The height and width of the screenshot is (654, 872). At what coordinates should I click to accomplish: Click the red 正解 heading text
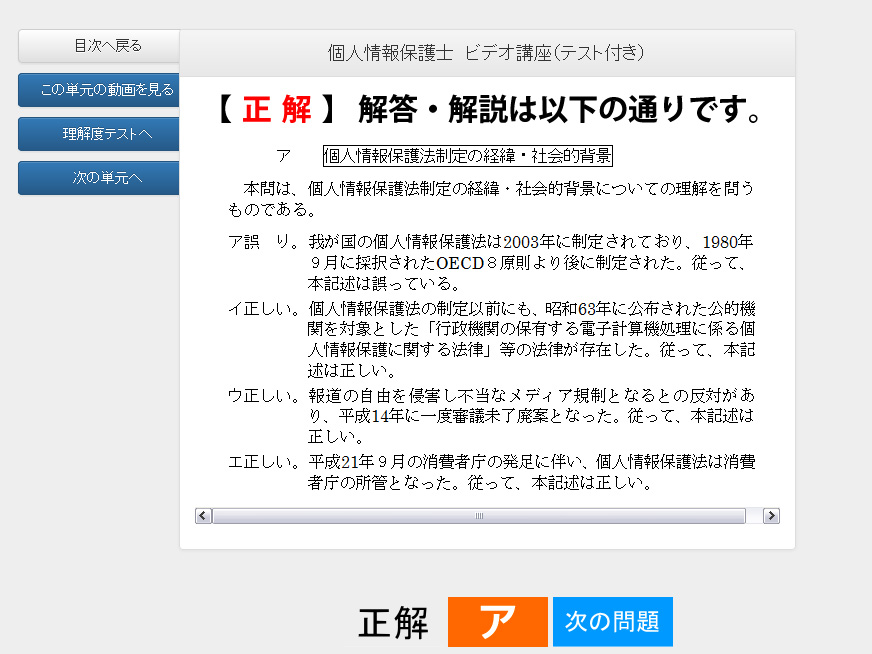click(x=277, y=108)
